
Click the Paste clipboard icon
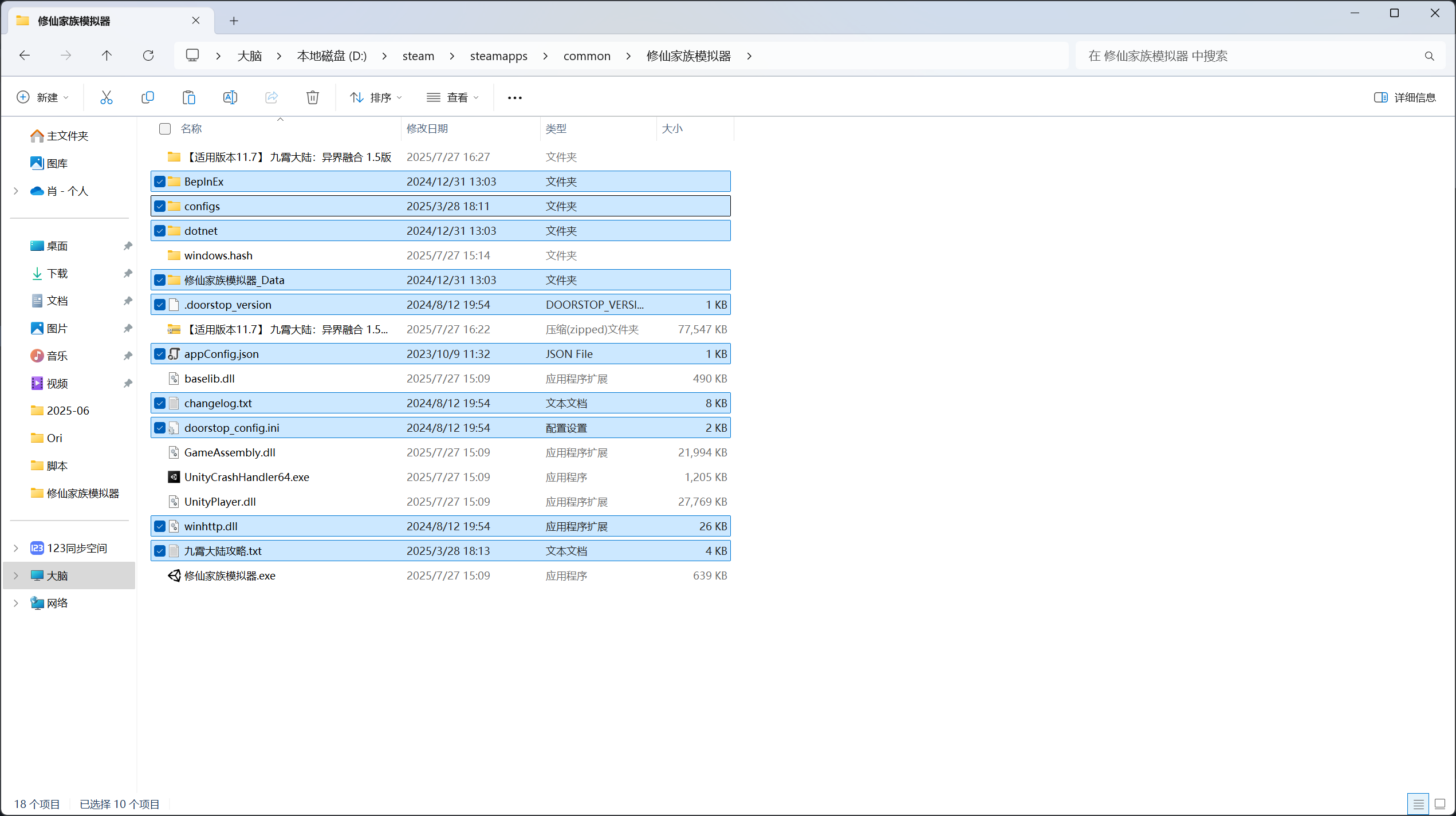(x=189, y=97)
